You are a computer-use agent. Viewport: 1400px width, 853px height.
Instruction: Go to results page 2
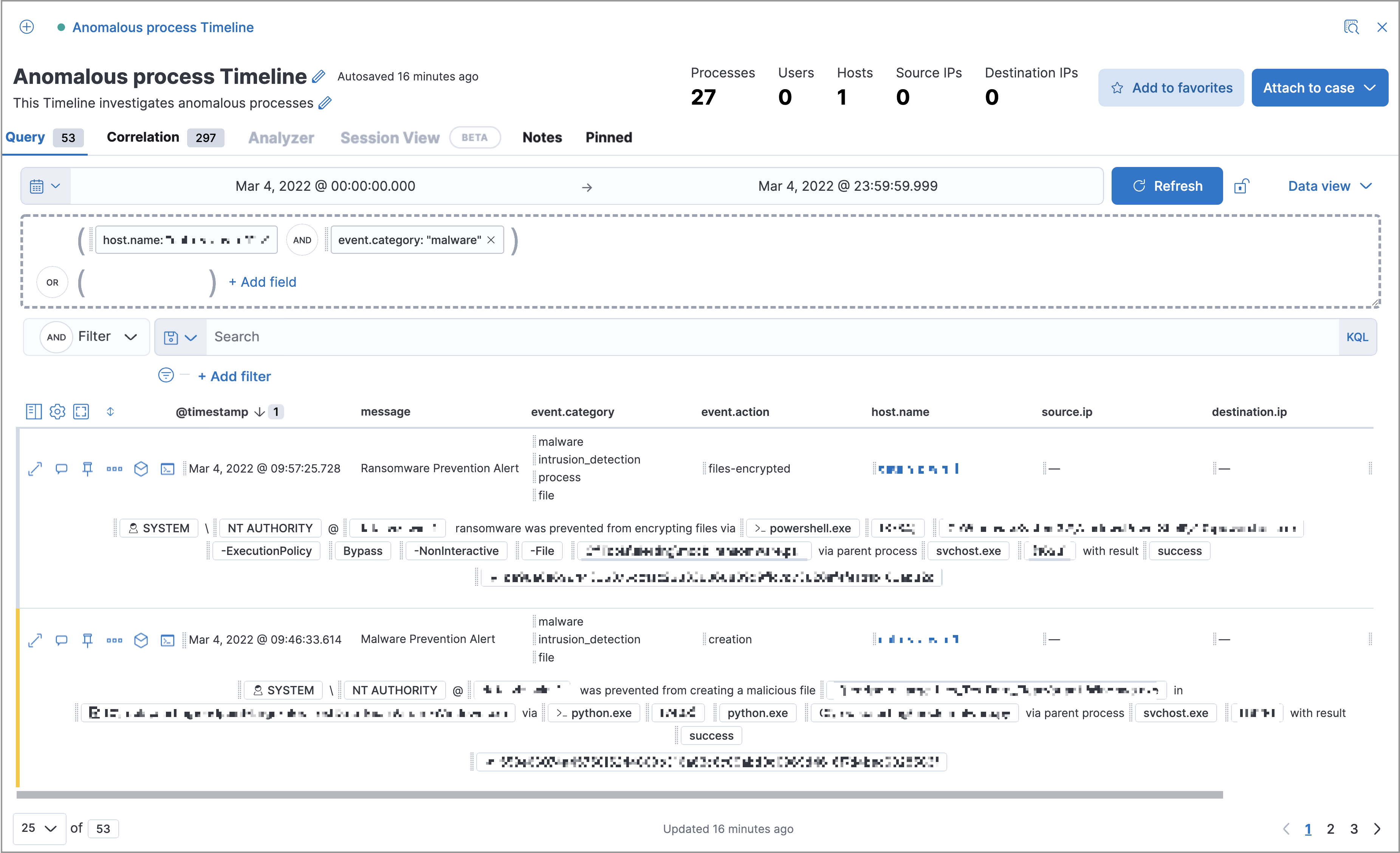1331,828
